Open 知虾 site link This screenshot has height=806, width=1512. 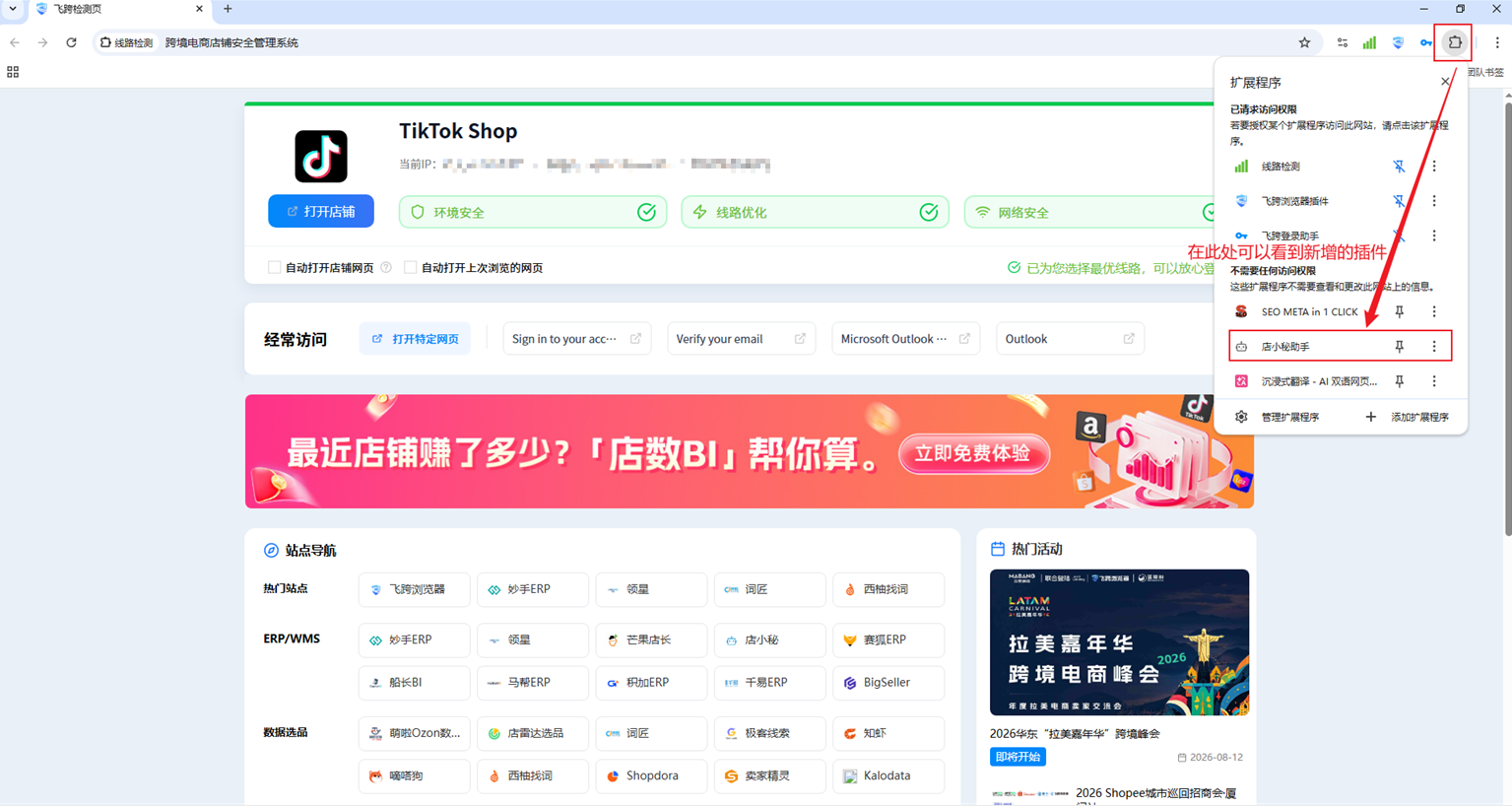click(x=888, y=733)
